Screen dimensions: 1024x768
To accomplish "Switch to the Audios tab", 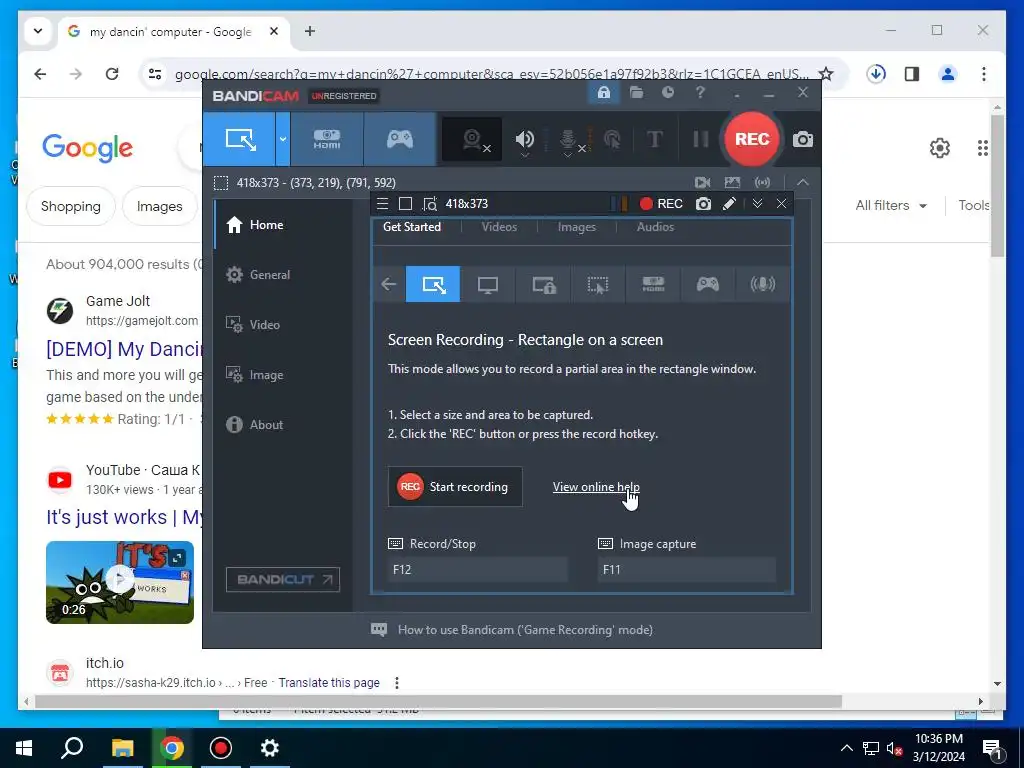I will (655, 227).
